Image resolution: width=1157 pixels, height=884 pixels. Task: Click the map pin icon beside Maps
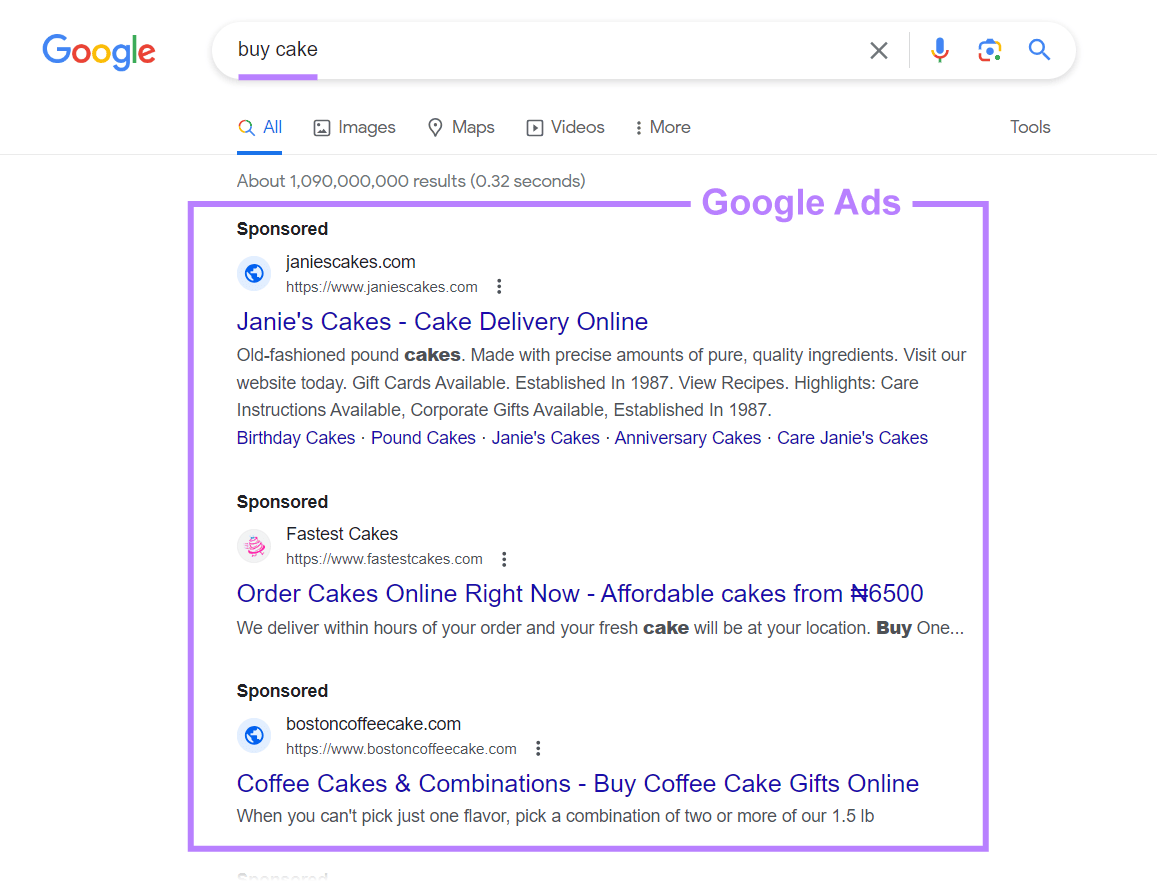coord(434,127)
